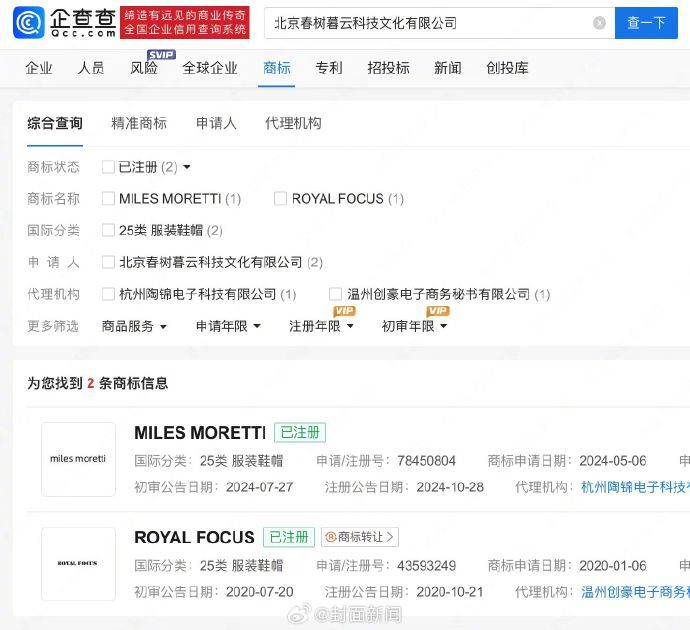Open the 全球企业 tab

210,68
